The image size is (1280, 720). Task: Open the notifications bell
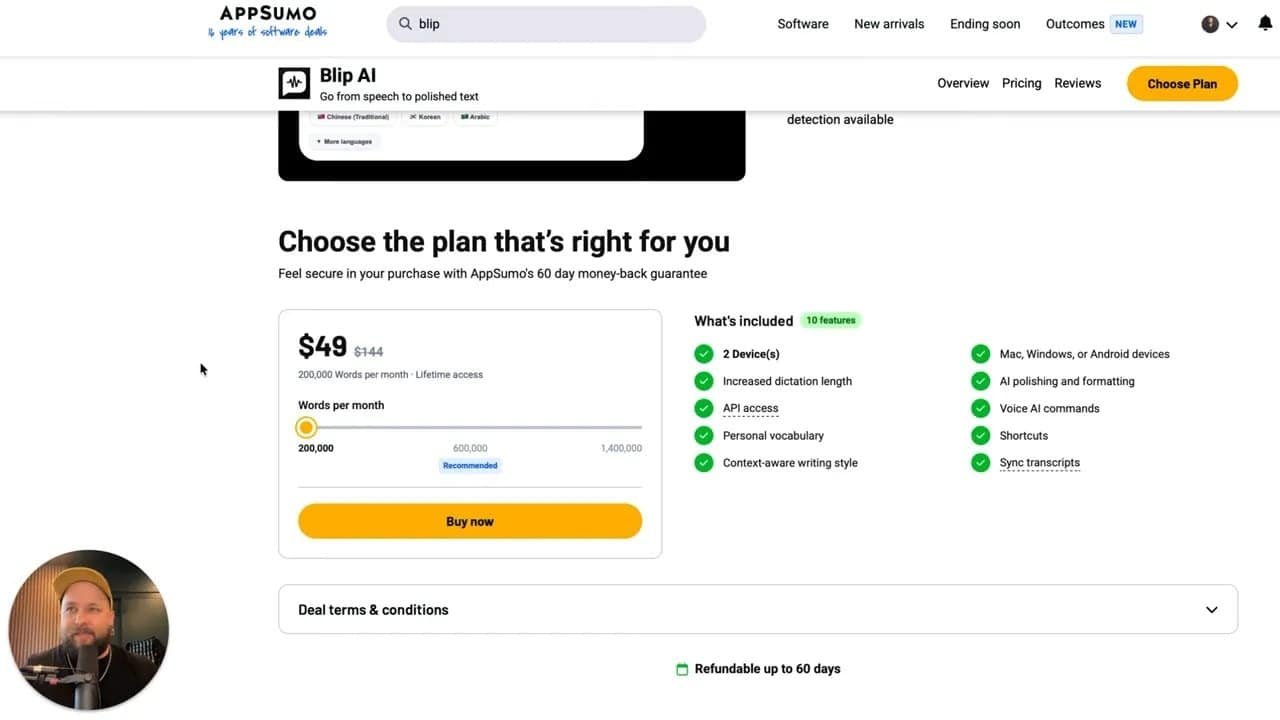coord(1265,24)
